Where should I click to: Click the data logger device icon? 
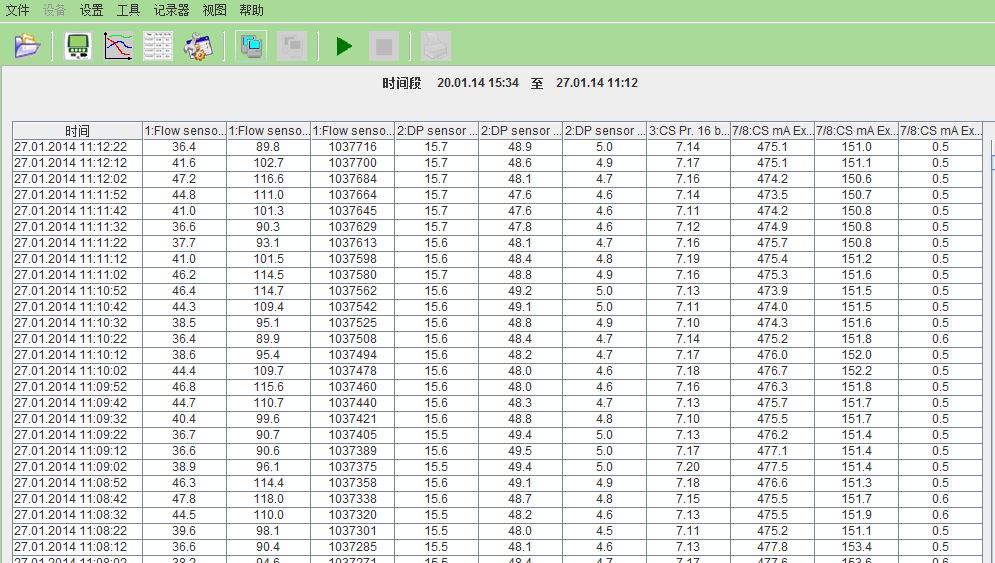tap(78, 46)
